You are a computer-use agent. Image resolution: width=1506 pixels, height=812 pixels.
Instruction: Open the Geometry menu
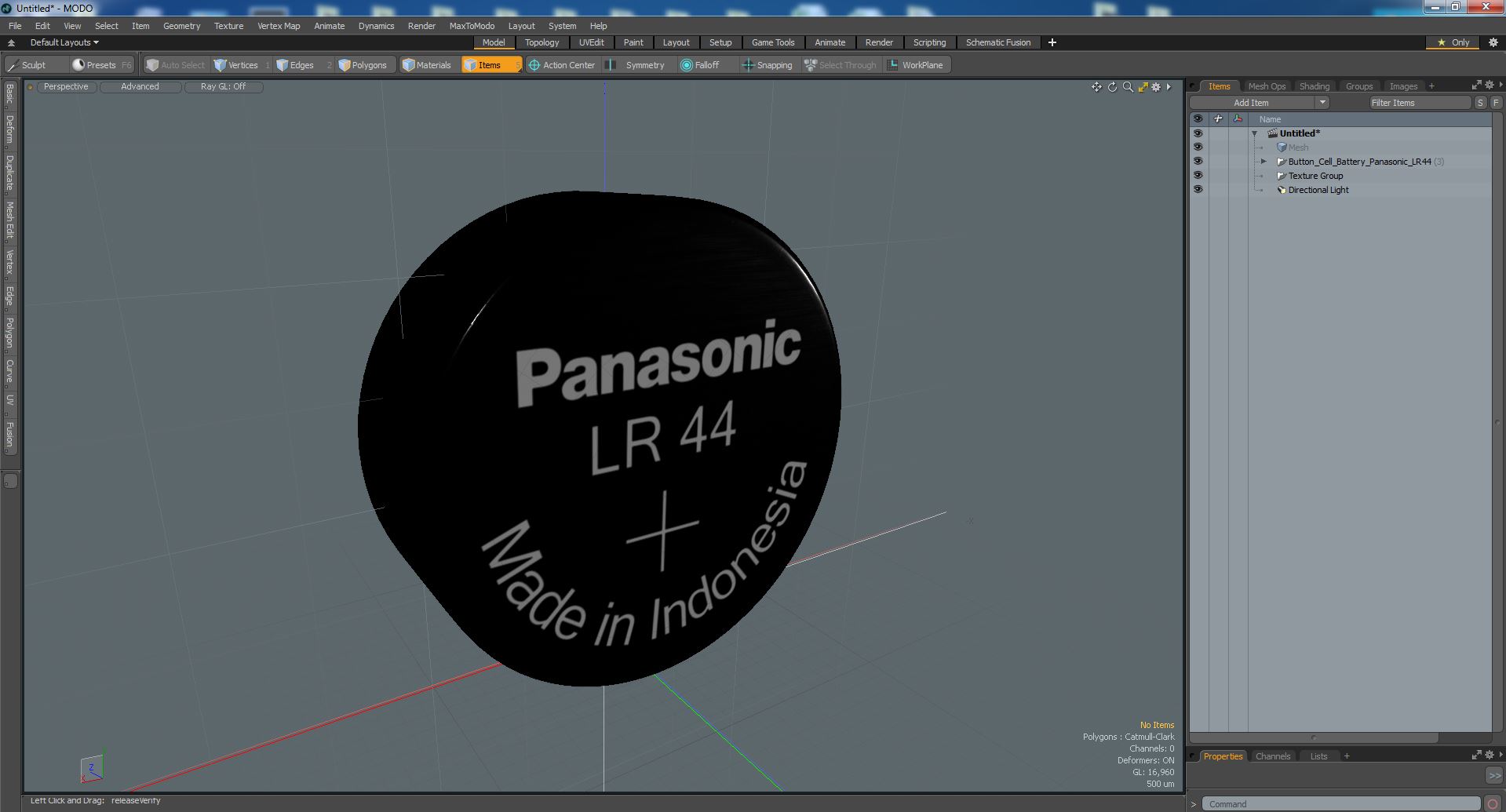(181, 26)
